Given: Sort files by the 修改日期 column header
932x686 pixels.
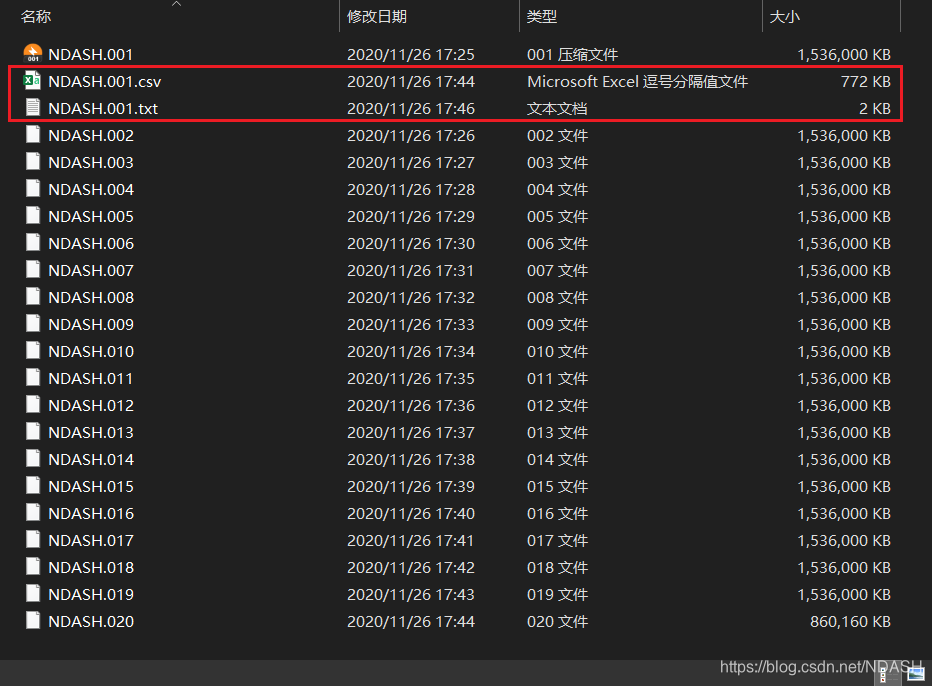Looking at the screenshot, I should click(x=377, y=17).
